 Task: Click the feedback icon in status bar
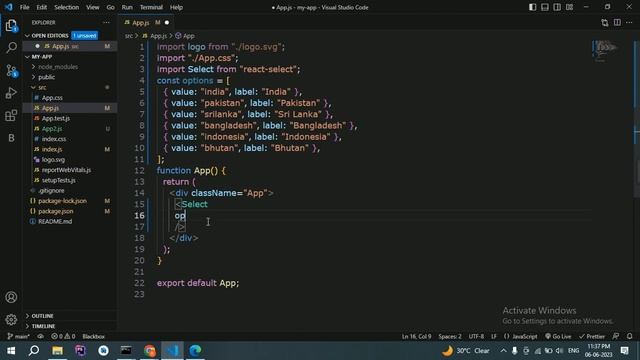616,336
